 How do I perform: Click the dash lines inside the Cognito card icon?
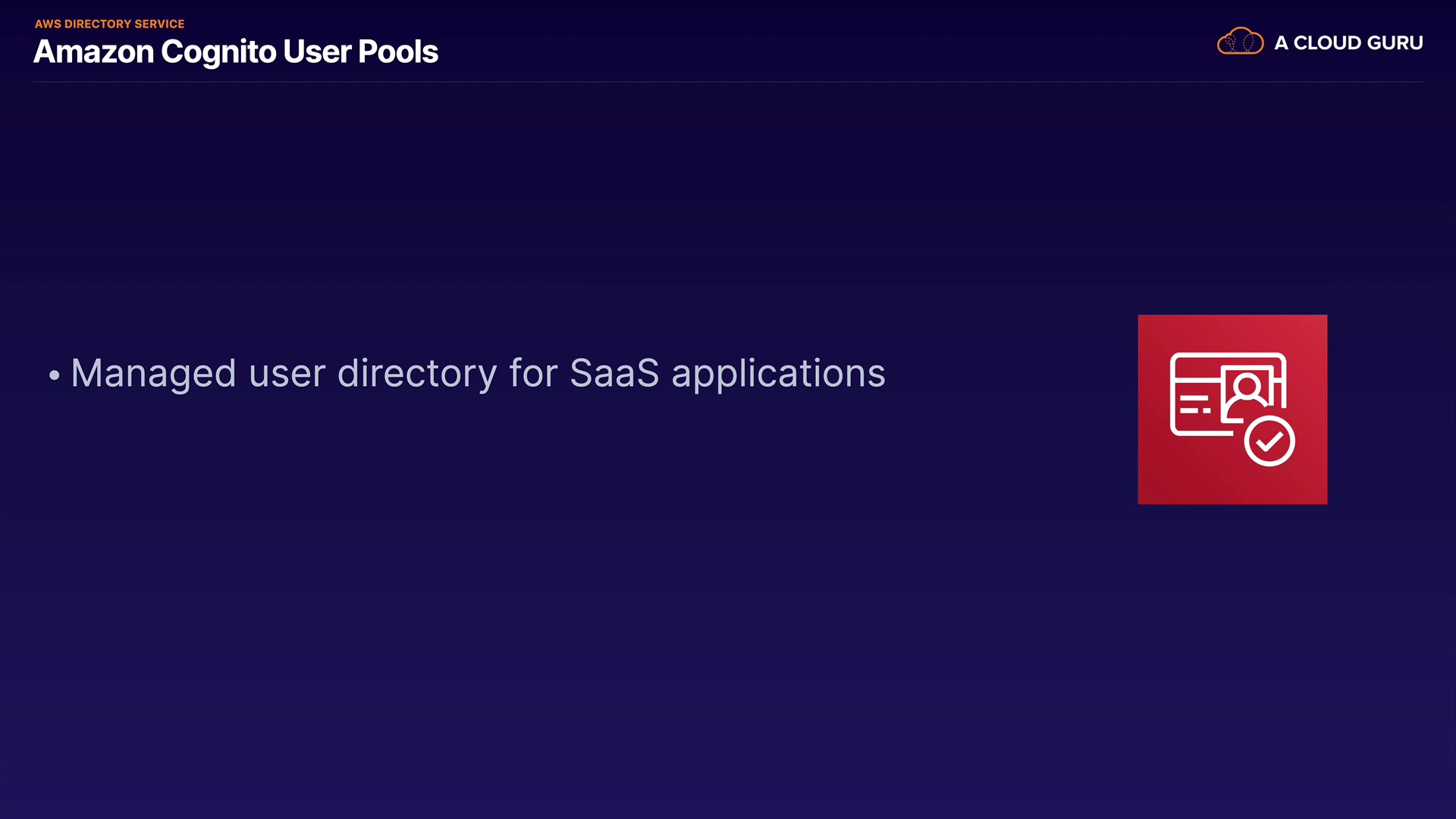[x=1194, y=404]
